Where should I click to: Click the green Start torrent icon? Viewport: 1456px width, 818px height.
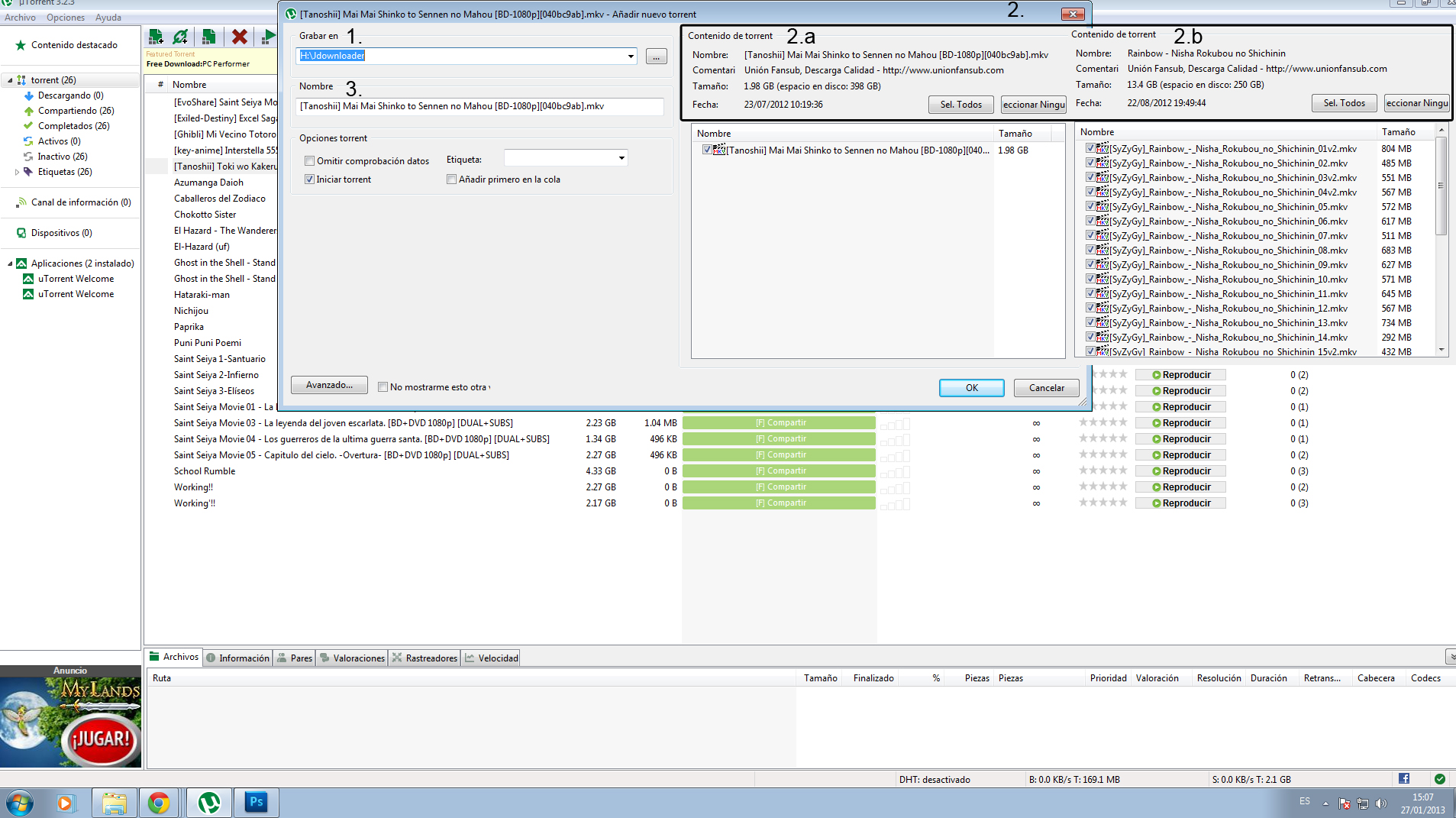269,36
